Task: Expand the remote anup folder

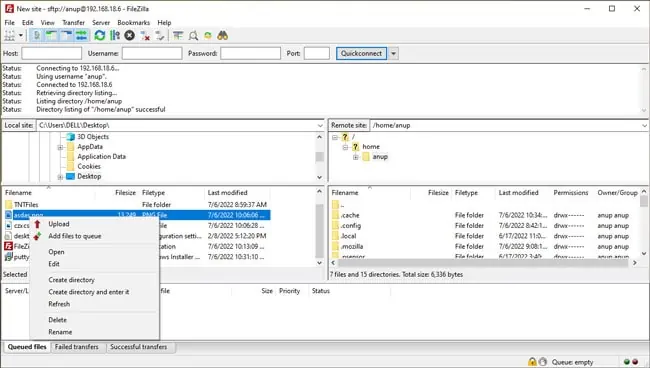Action: pyautogui.click(x=355, y=157)
